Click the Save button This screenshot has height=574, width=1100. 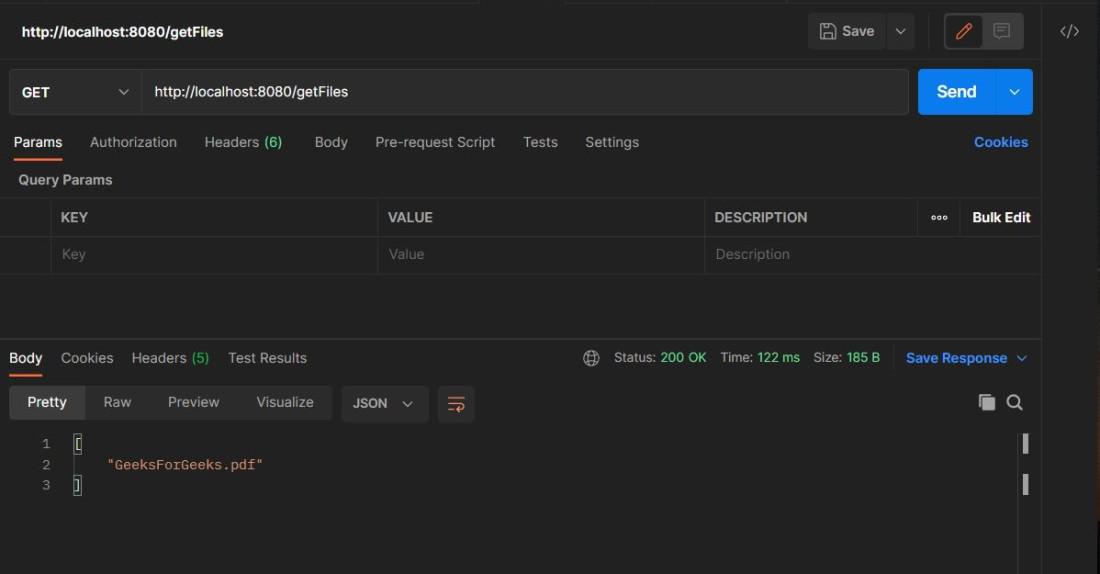click(847, 31)
